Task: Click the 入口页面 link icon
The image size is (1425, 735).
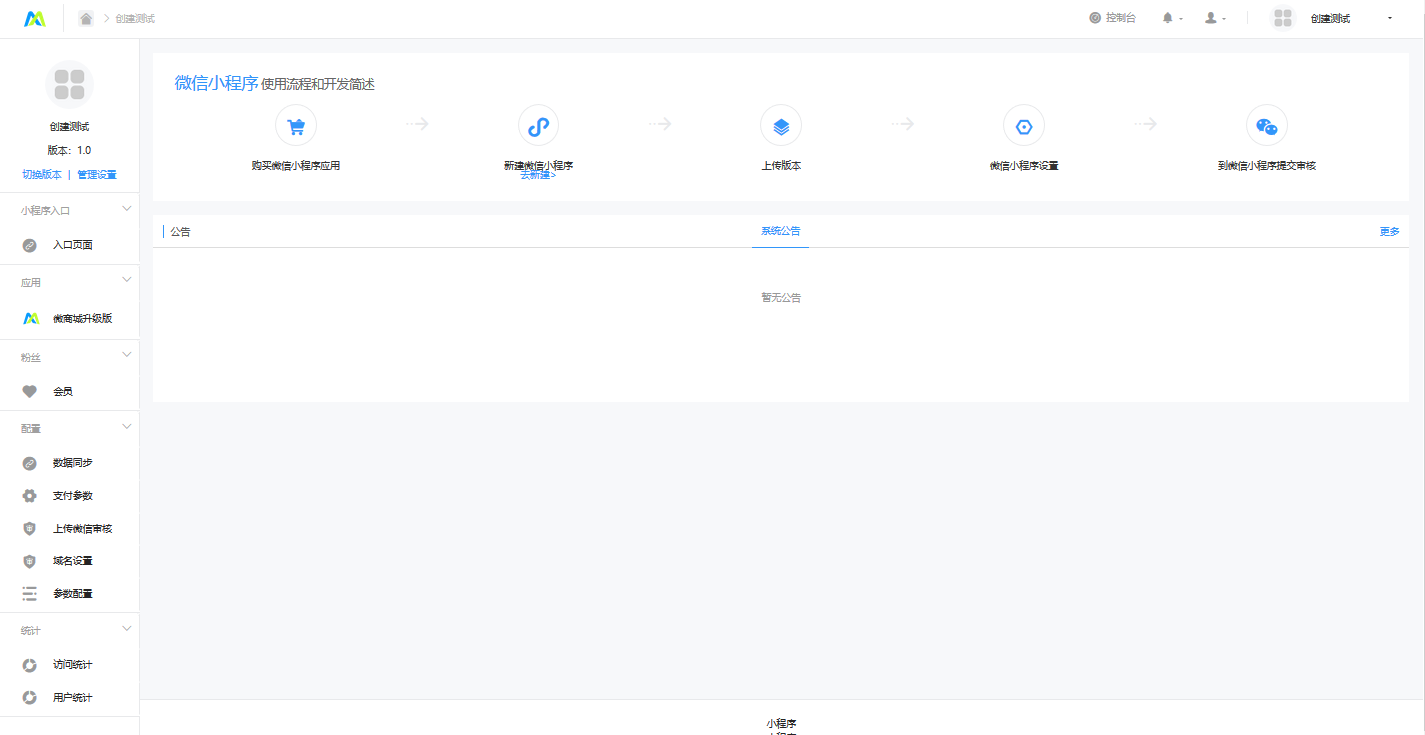Action: pyautogui.click(x=30, y=245)
